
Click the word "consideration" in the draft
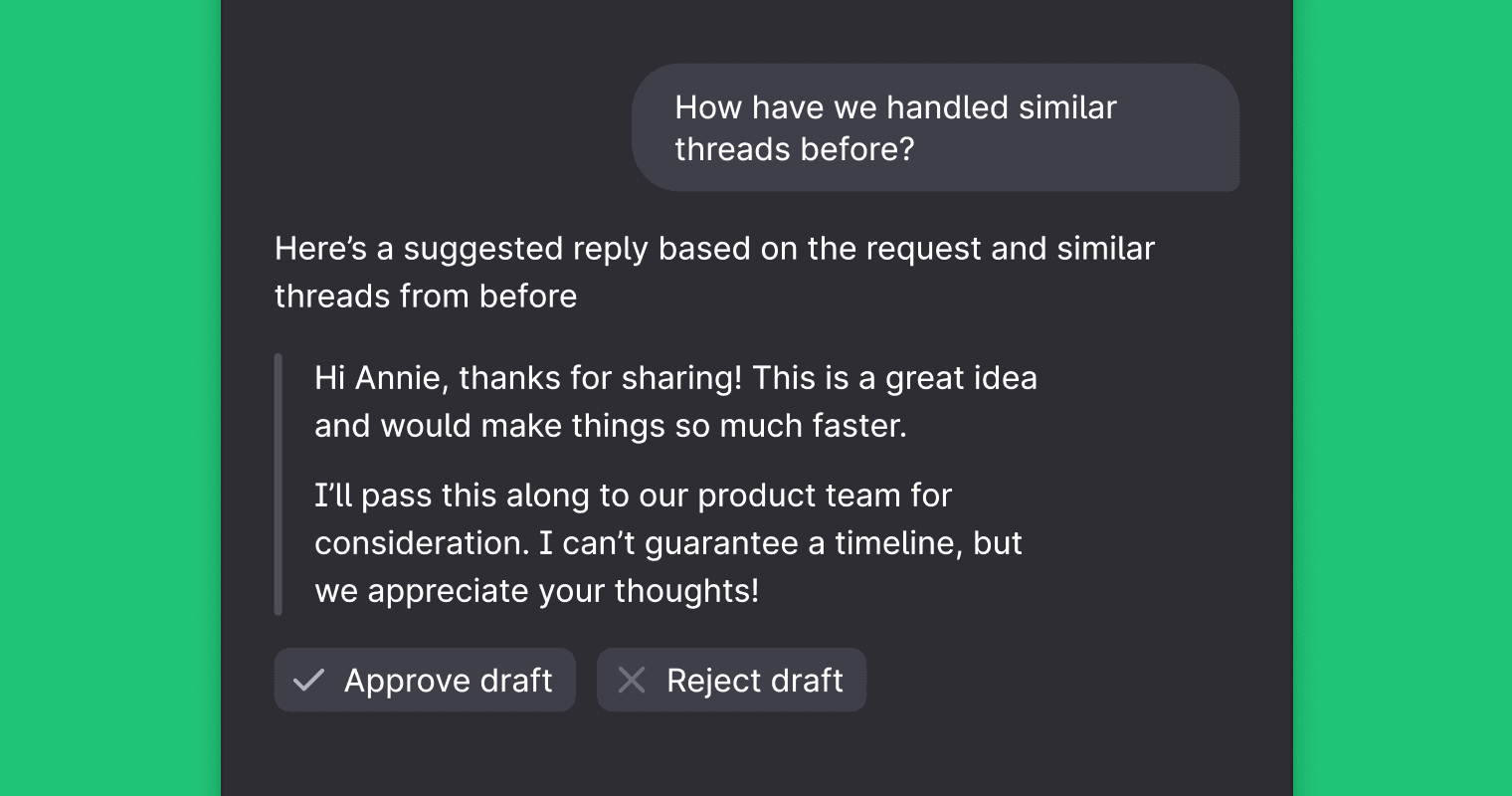(422, 543)
